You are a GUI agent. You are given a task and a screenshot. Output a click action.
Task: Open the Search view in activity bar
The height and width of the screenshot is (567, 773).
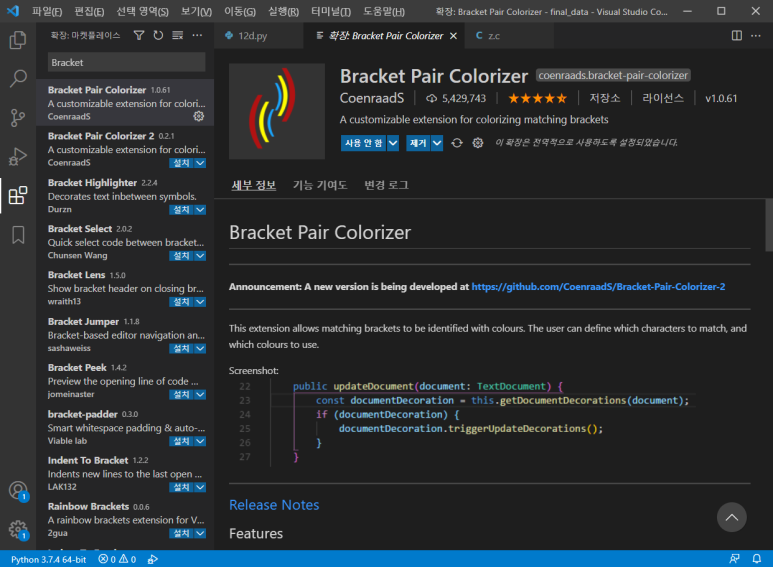tap(18, 78)
